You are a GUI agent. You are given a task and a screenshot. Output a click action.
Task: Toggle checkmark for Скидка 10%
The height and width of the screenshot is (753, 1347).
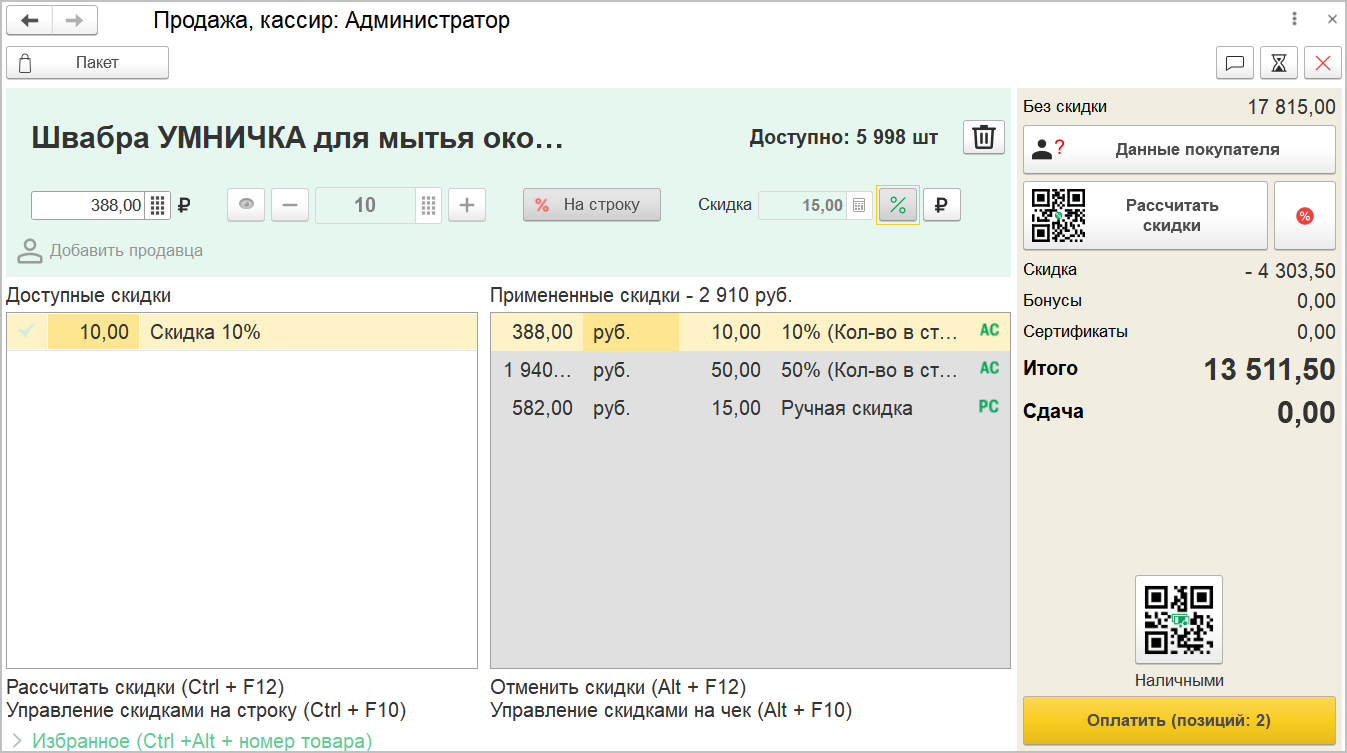27,332
